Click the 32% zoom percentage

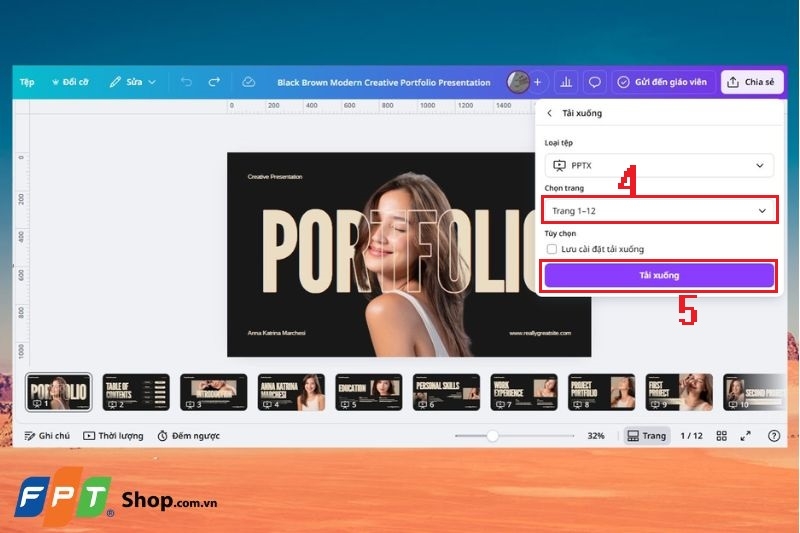(x=595, y=436)
